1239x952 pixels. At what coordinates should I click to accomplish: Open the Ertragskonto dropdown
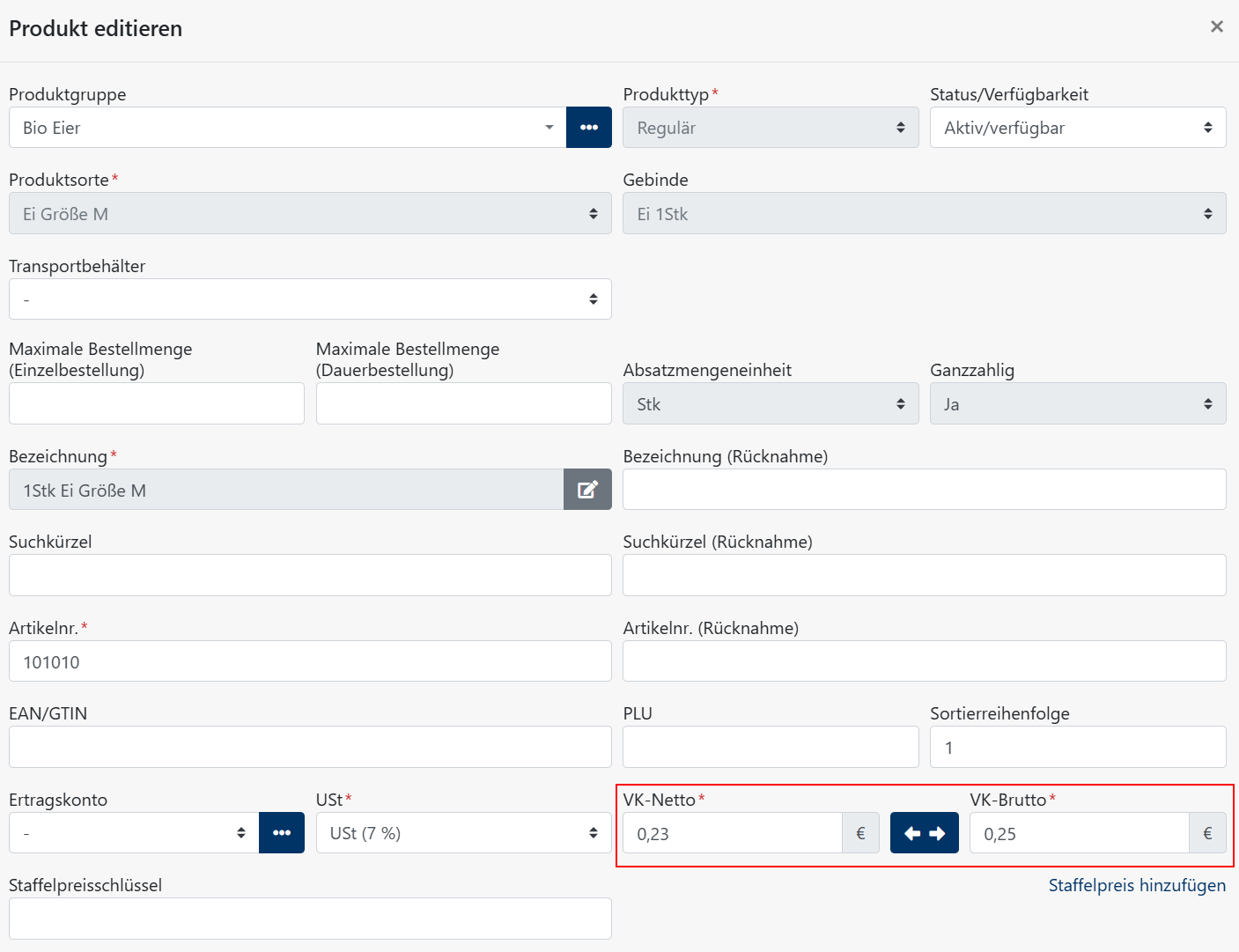pyautogui.click(x=134, y=833)
